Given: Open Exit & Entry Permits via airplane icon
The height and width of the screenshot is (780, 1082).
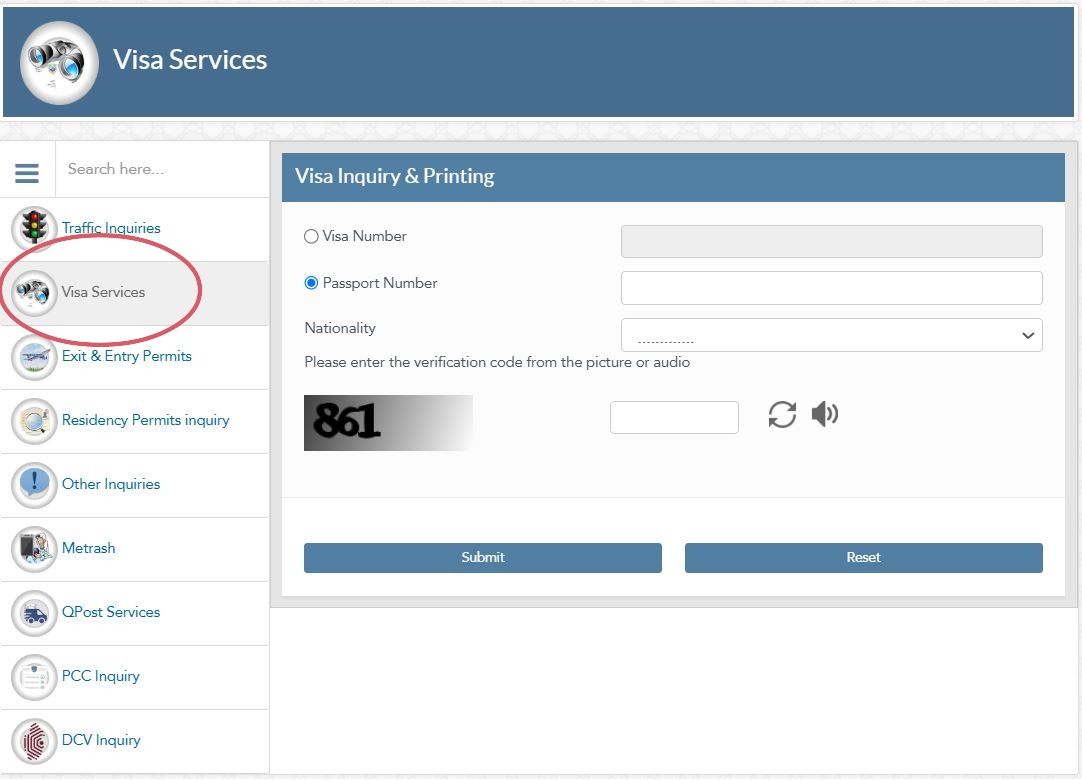Looking at the screenshot, I should (33, 356).
